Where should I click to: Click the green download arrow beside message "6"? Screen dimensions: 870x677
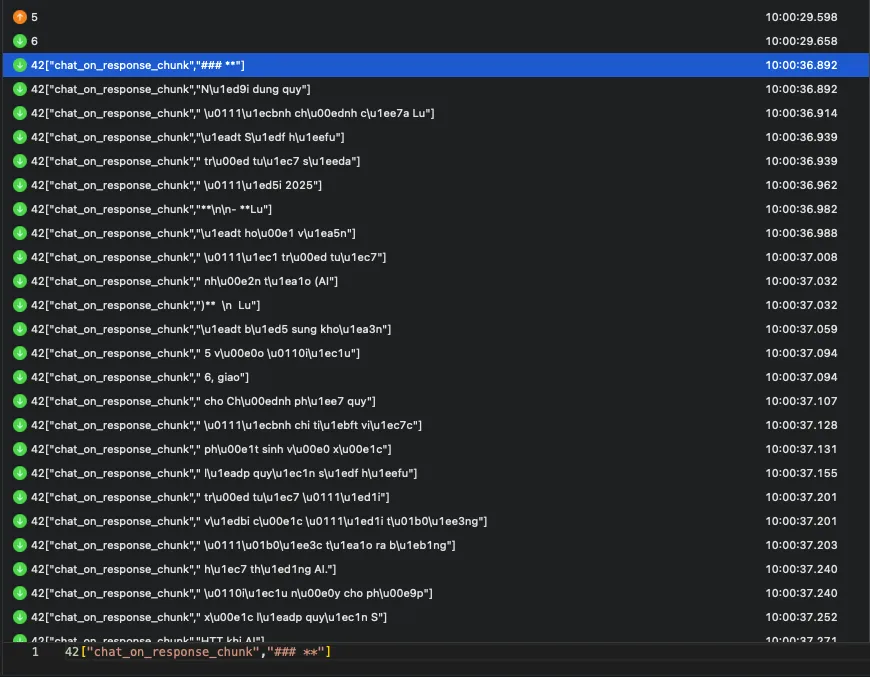pyautogui.click(x=20, y=41)
